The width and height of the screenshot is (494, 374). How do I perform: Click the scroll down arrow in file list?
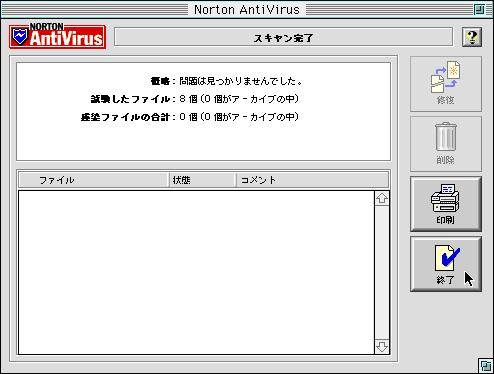click(382, 347)
